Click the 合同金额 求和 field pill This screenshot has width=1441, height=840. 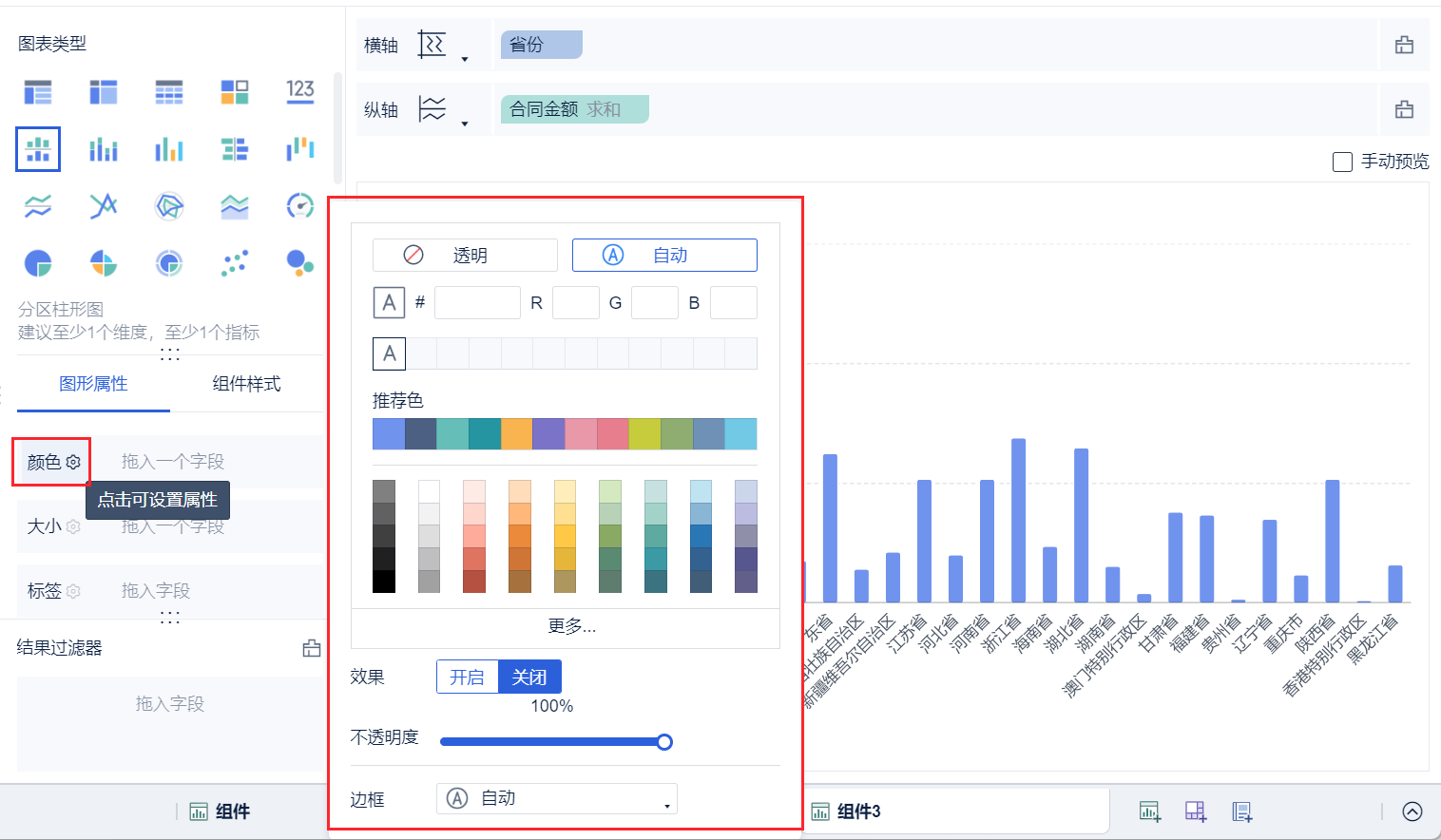pos(575,109)
